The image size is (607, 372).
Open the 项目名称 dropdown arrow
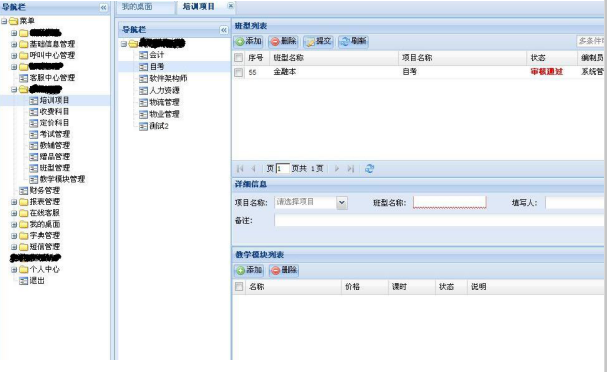(x=342, y=202)
